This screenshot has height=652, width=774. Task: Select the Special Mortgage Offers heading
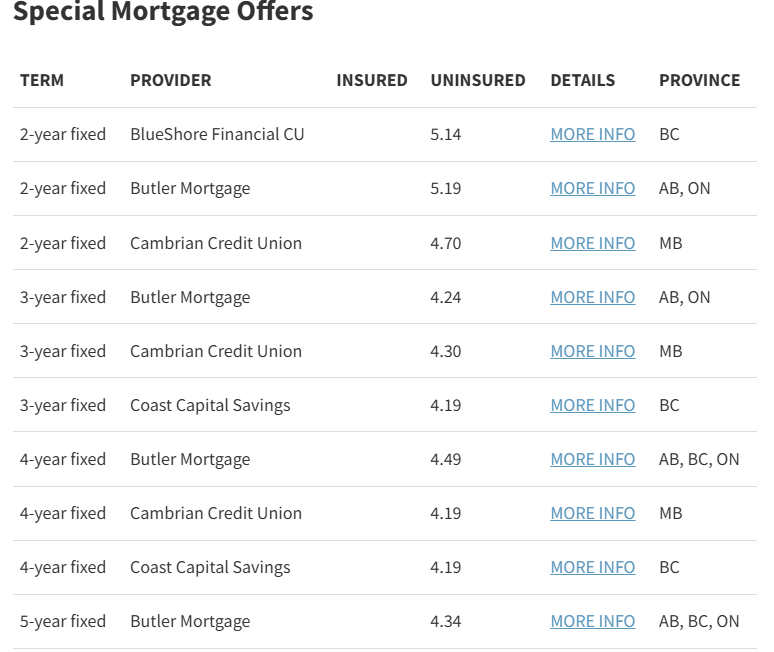click(x=163, y=11)
